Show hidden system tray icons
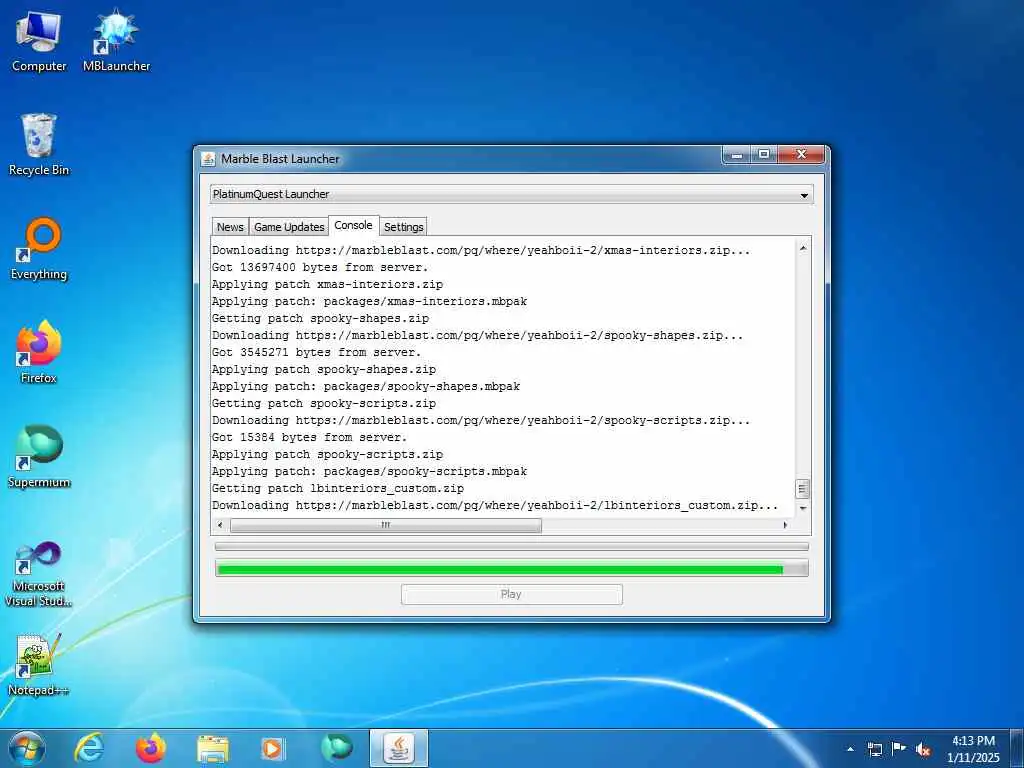 [850, 749]
